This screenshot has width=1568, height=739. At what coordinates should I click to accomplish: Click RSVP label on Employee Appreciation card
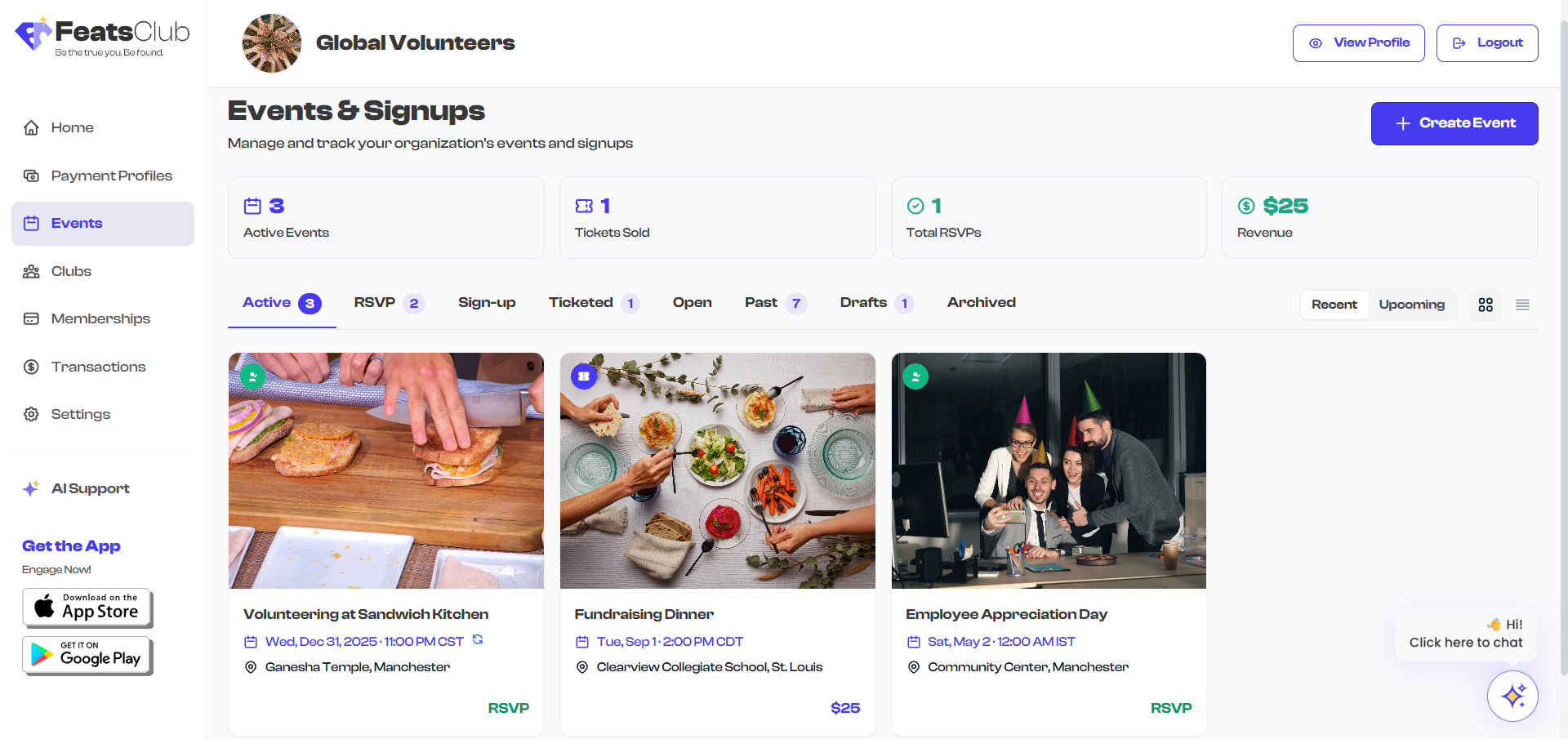click(1171, 708)
